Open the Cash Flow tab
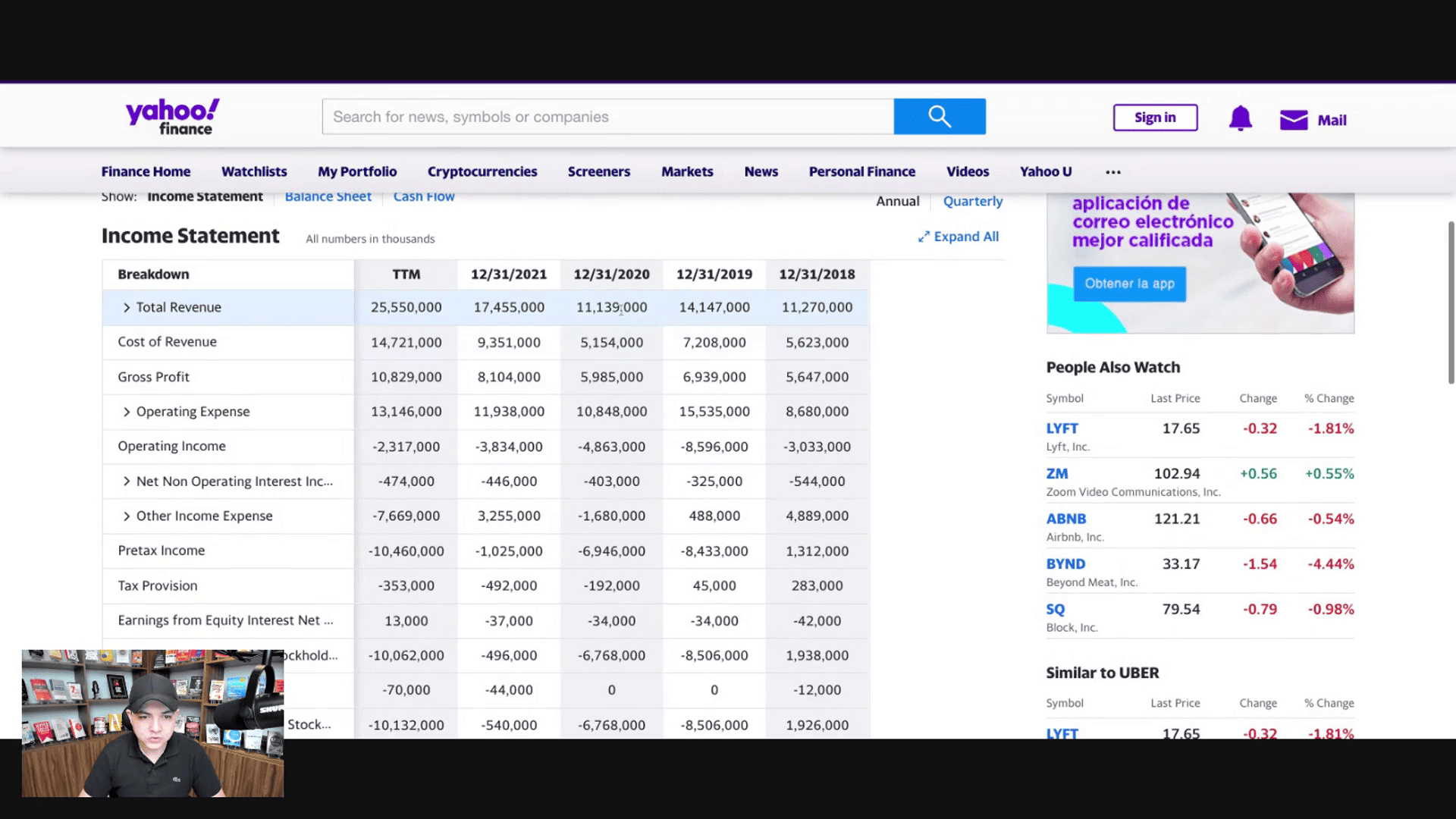This screenshot has width=1456, height=819. (423, 196)
